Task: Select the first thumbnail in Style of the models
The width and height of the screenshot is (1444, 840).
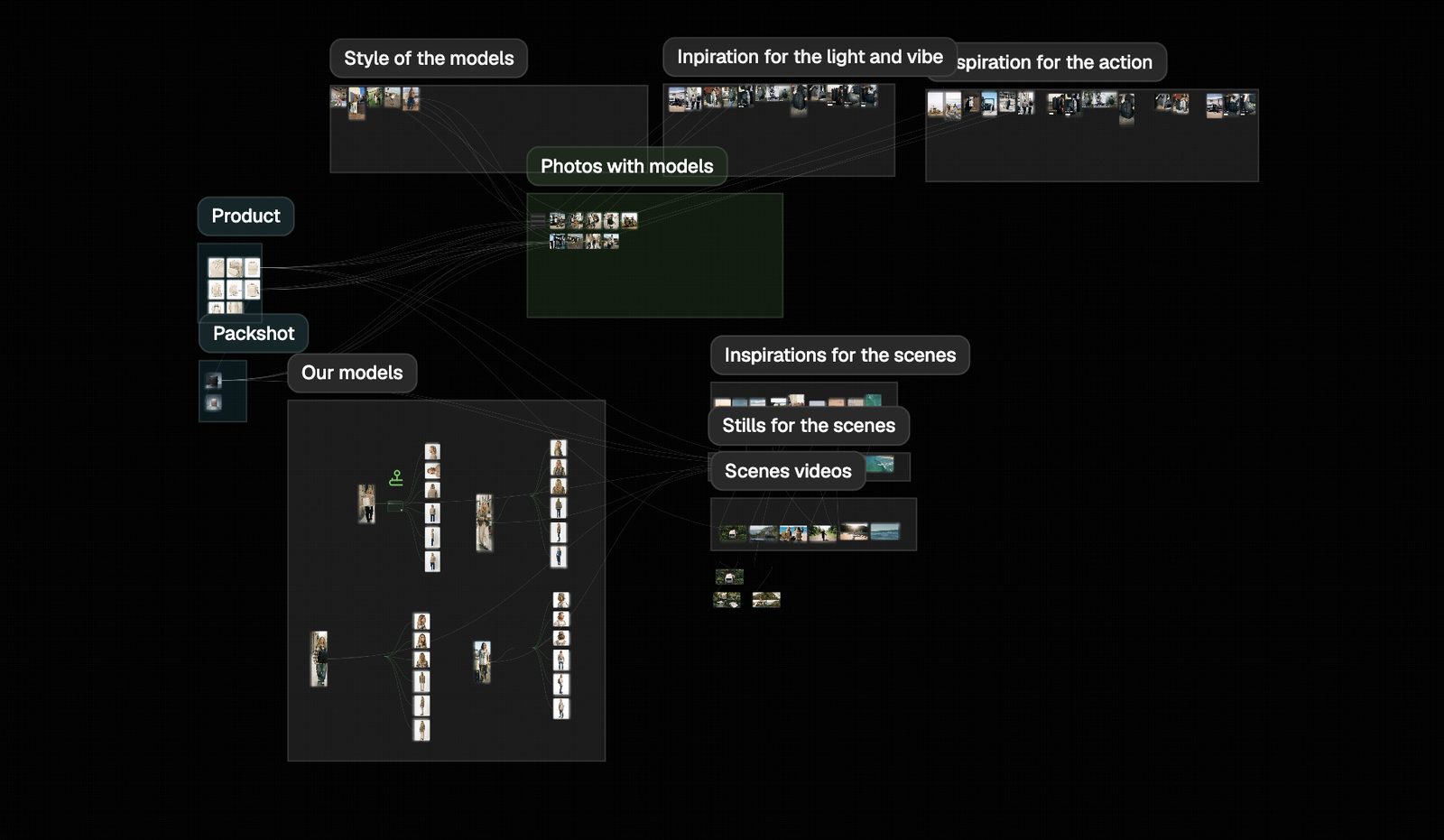Action: click(339, 97)
